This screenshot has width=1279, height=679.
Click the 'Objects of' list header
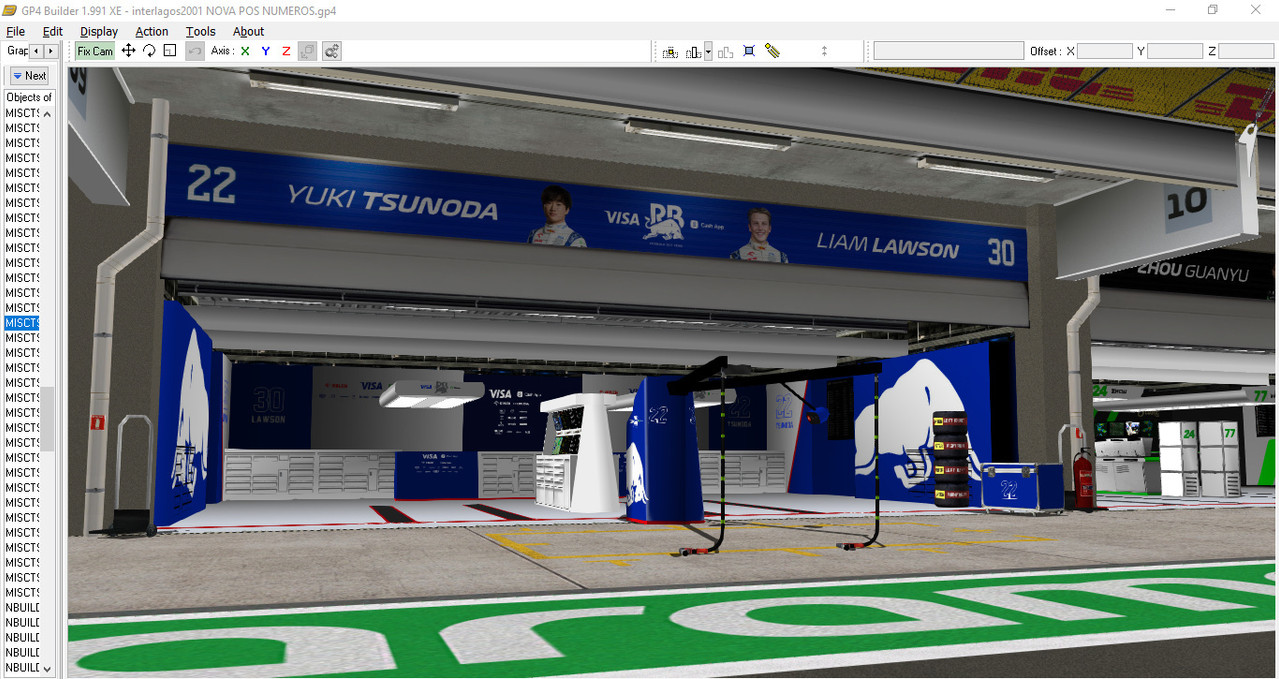29,97
